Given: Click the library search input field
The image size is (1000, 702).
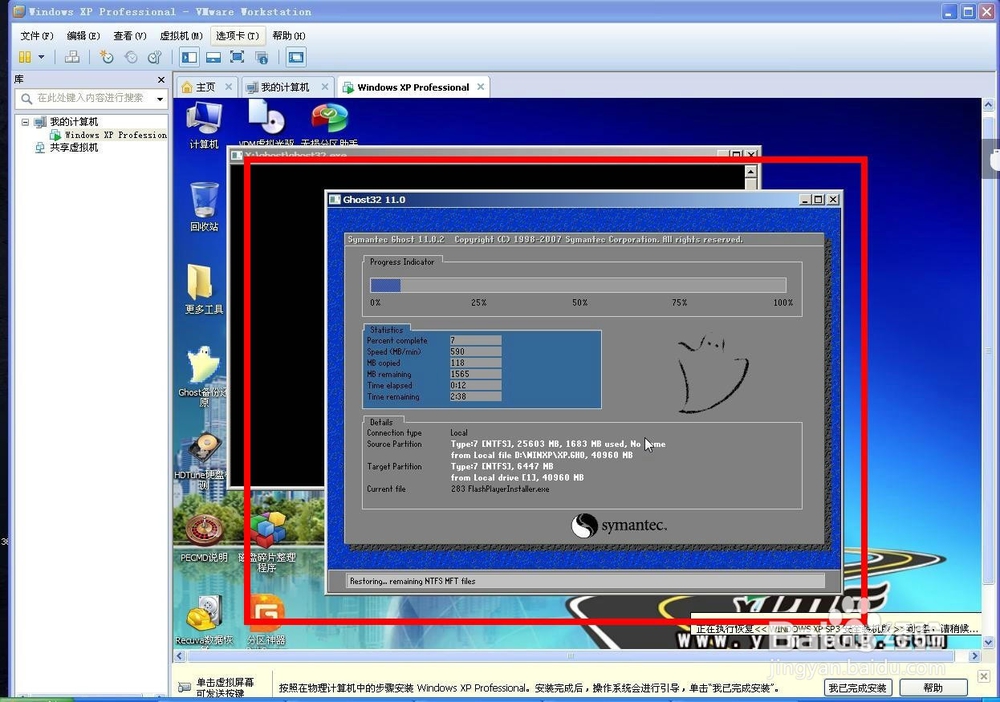Looking at the screenshot, I should (x=89, y=98).
